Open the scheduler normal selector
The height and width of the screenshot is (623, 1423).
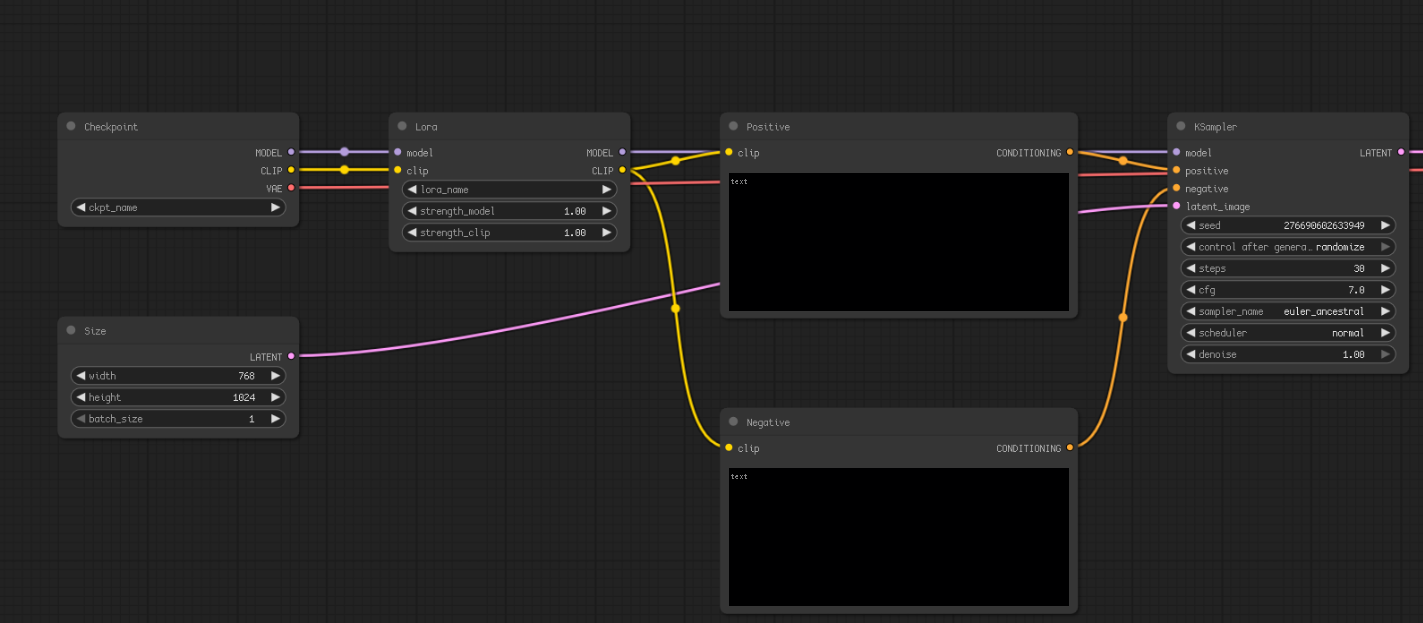(1289, 332)
